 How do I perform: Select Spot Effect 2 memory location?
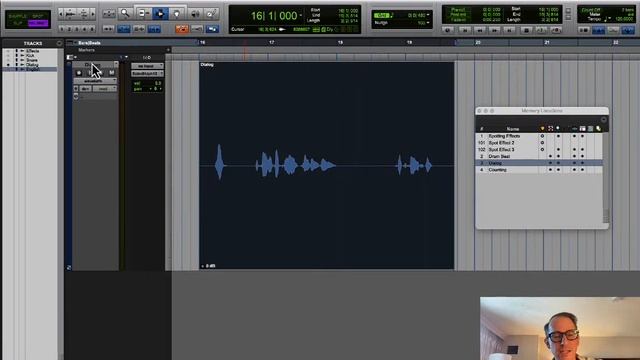coord(501,143)
